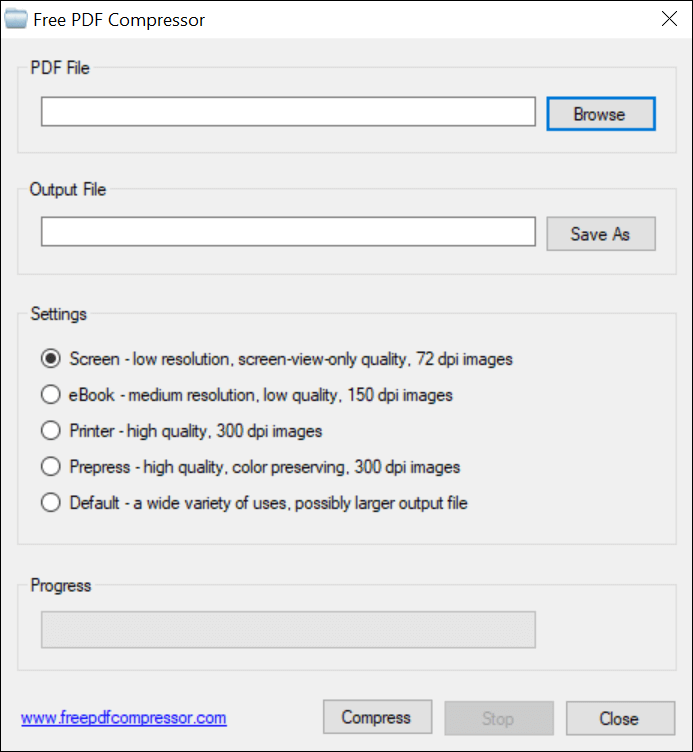The height and width of the screenshot is (752, 693).
Task: Click the Settings group label
Action: point(59,314)
